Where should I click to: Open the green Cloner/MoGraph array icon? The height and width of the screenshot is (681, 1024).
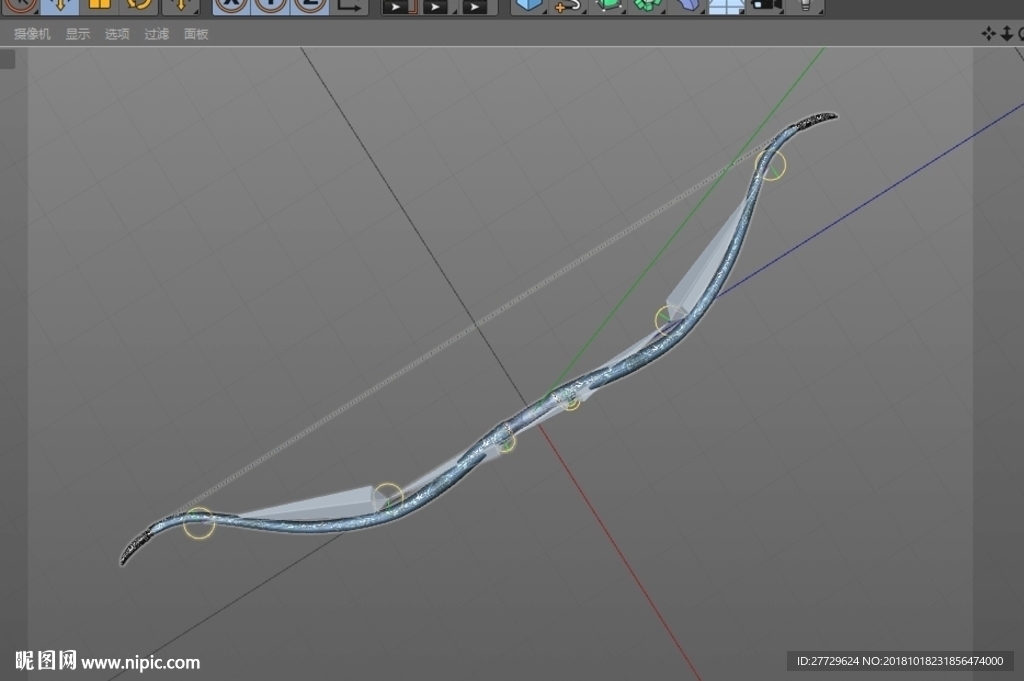647,6
